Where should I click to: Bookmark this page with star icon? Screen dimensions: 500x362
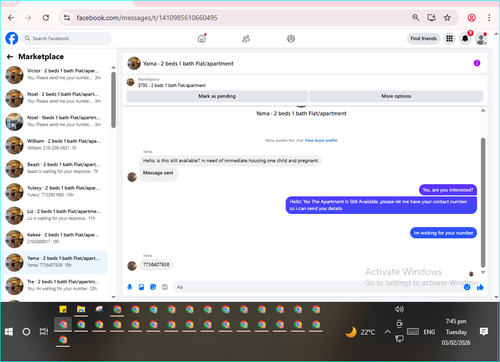447,18
